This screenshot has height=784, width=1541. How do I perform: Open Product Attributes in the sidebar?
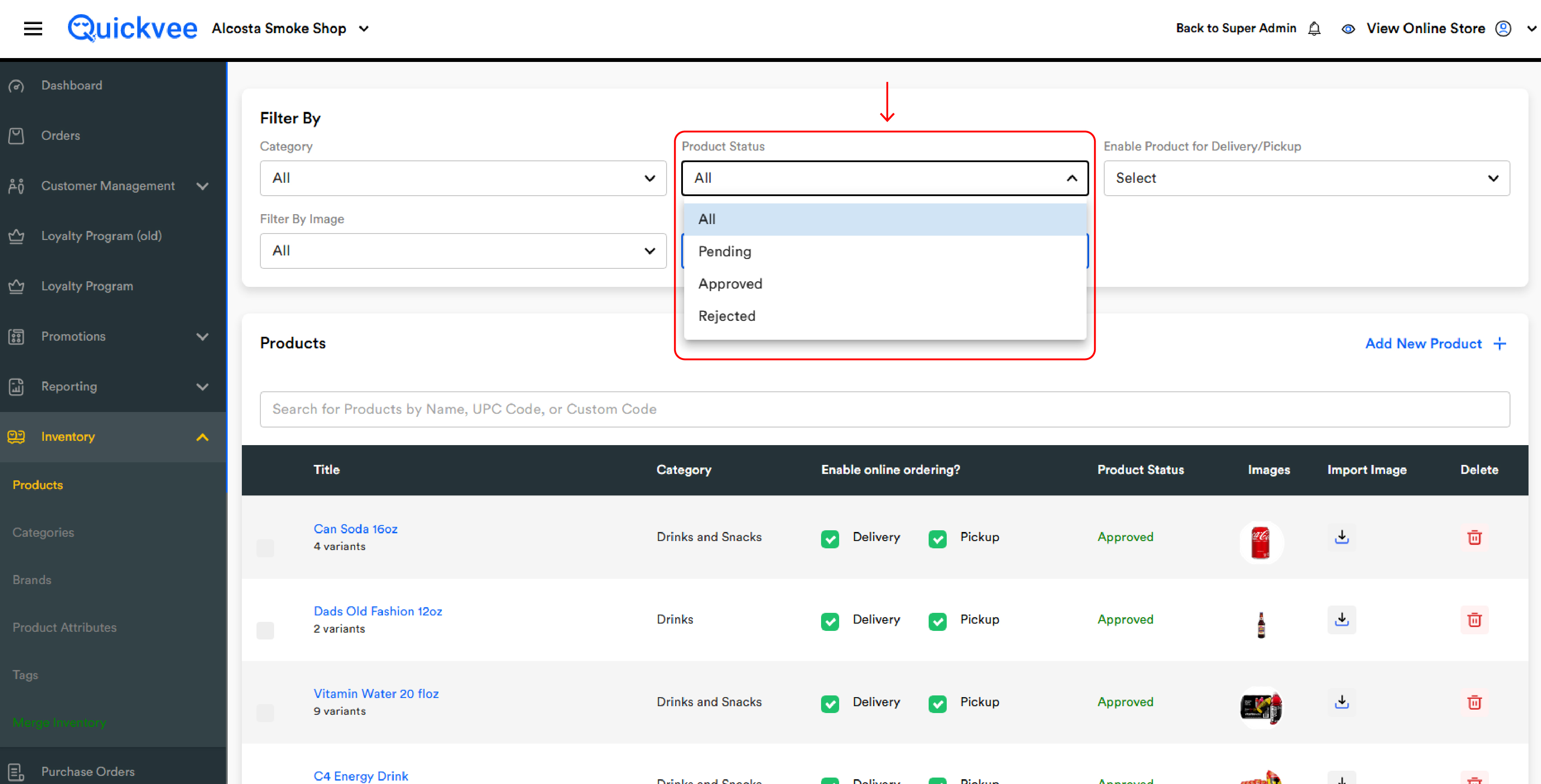[65, 627]
